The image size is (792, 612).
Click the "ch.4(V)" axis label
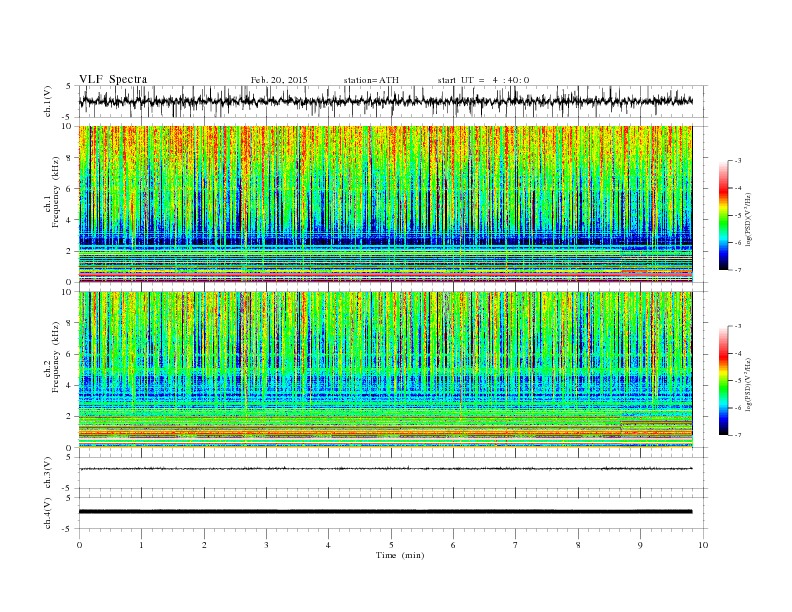click(48, 514)
